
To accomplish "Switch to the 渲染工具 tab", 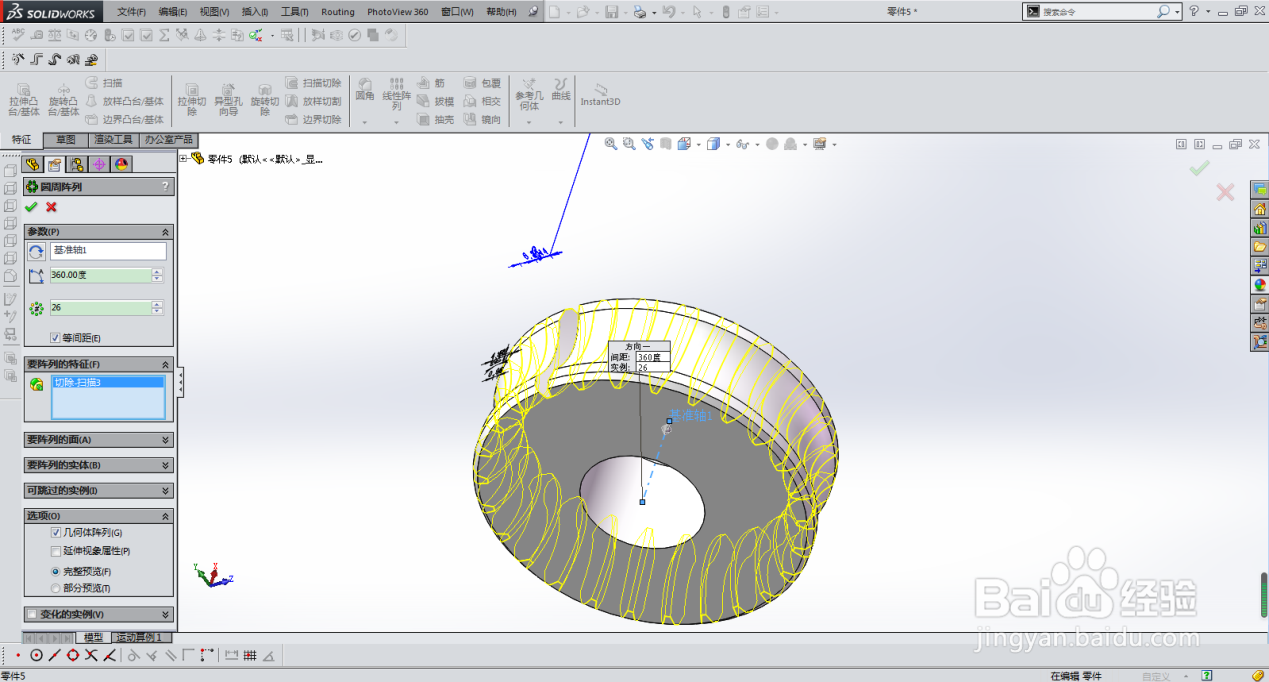I will 113,140.
